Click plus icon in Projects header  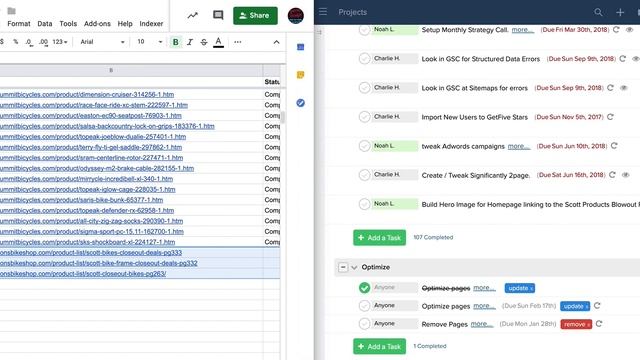pos(620,12)
